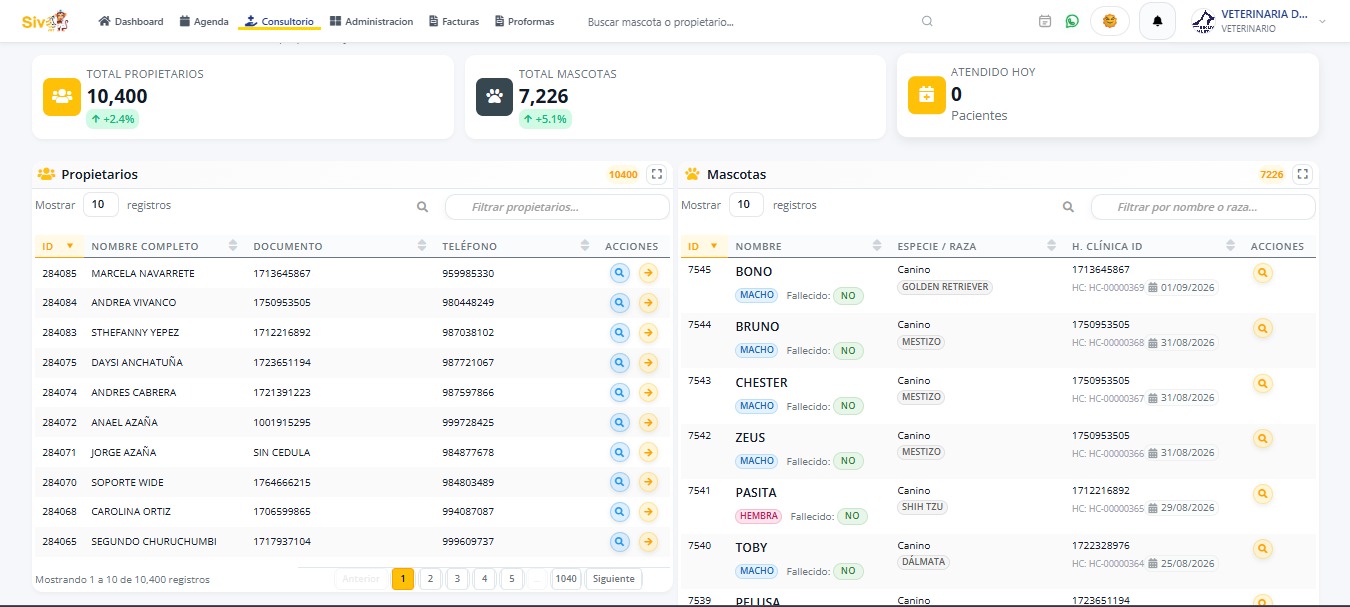Click the Siguiente pagination button
Screen dimensions: 1350x607
tap(613, 578)
